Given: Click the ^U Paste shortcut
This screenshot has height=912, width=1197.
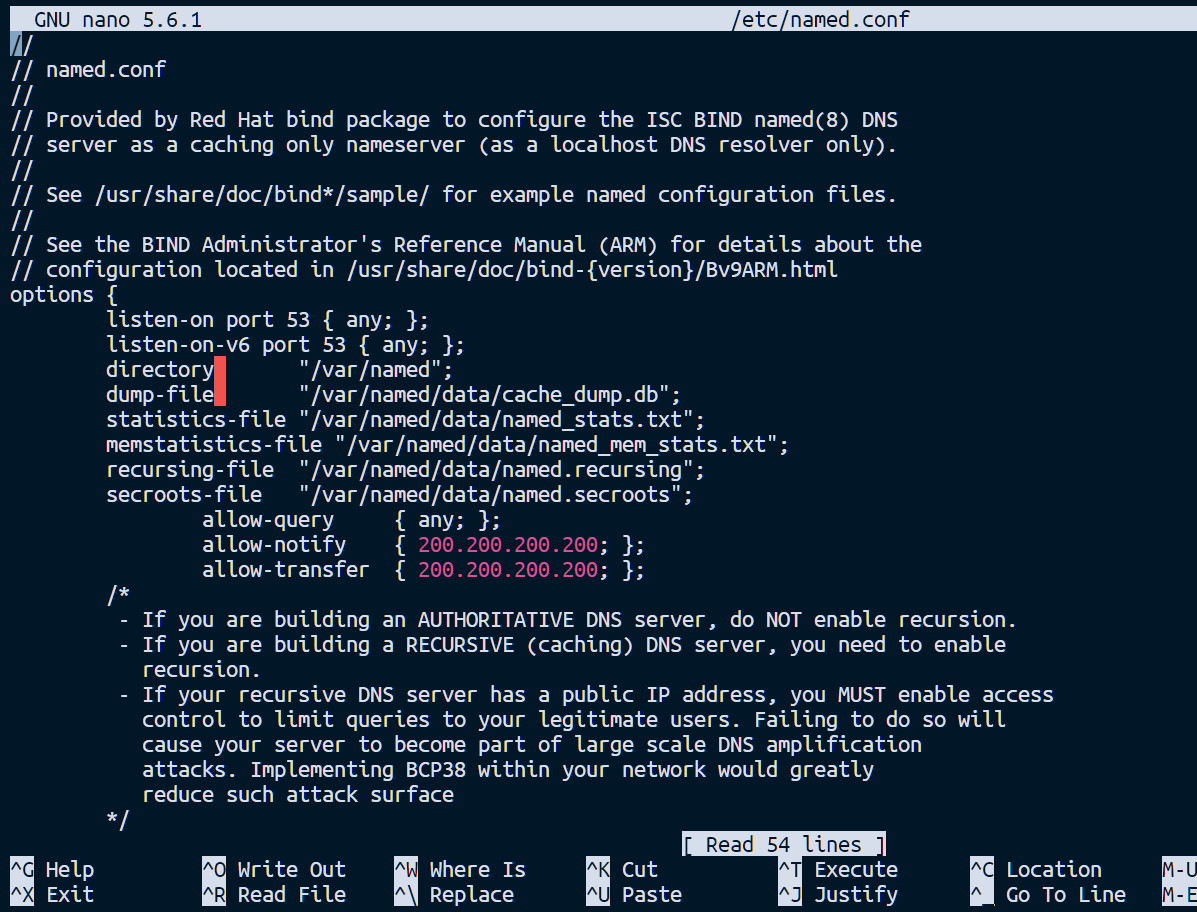Looking at the screenshot, I should coord(633,895).
